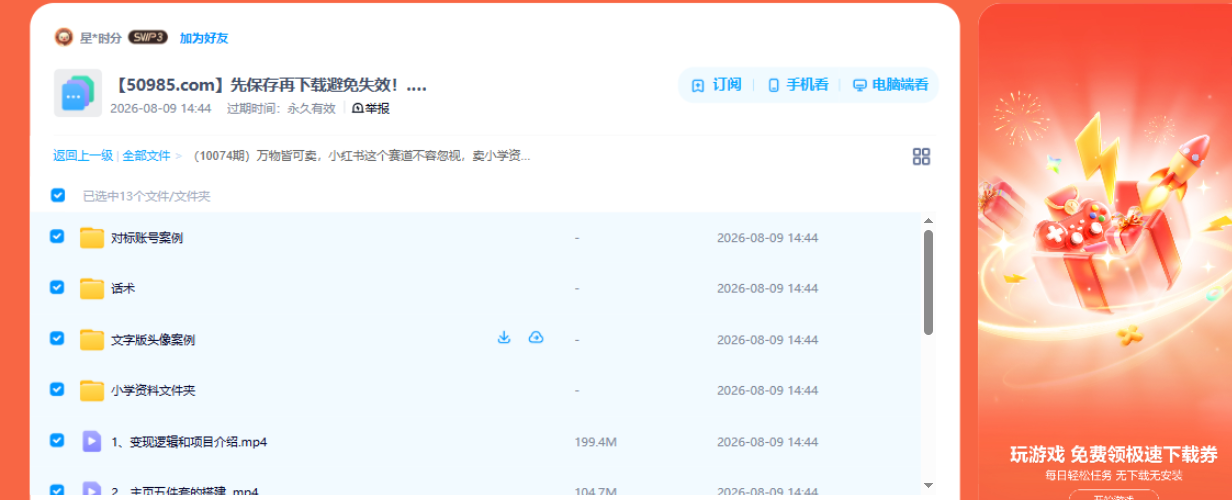This screenshot has height=500, width=1232.
Task: Click the 话术 folder name
Action: [123, 288]
